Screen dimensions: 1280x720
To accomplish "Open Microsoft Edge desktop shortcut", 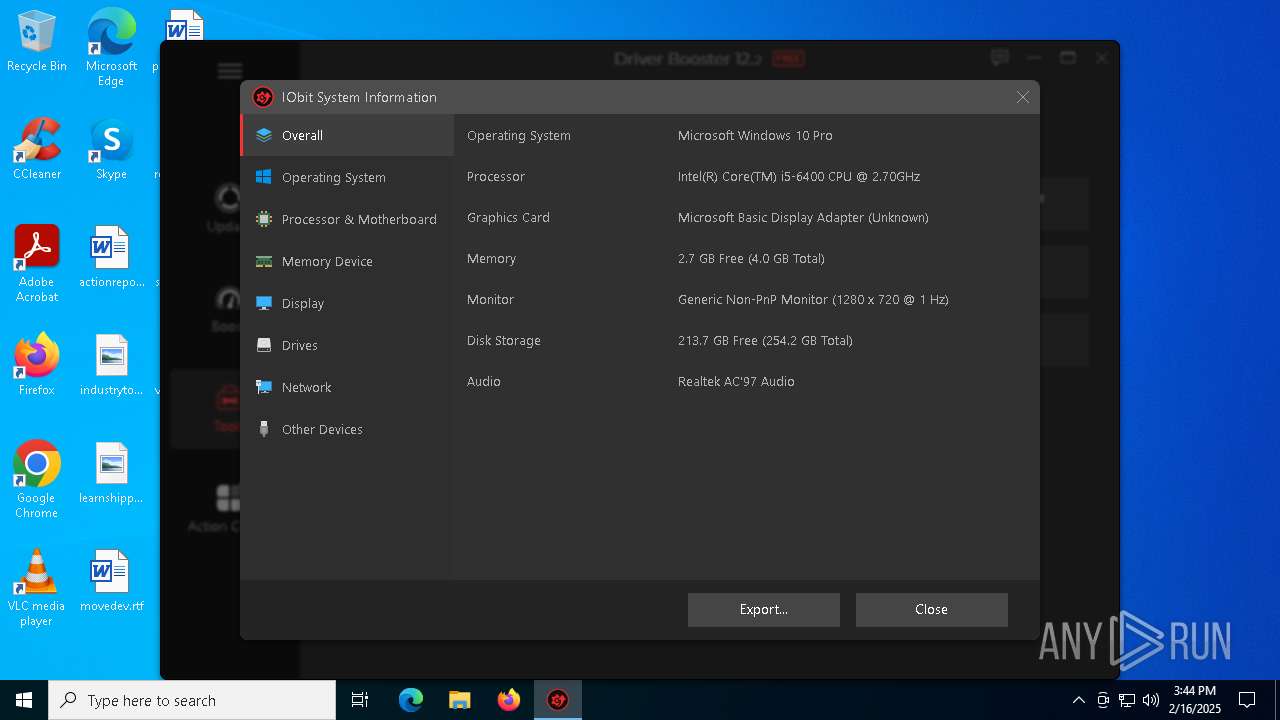I will click(111, 48).
